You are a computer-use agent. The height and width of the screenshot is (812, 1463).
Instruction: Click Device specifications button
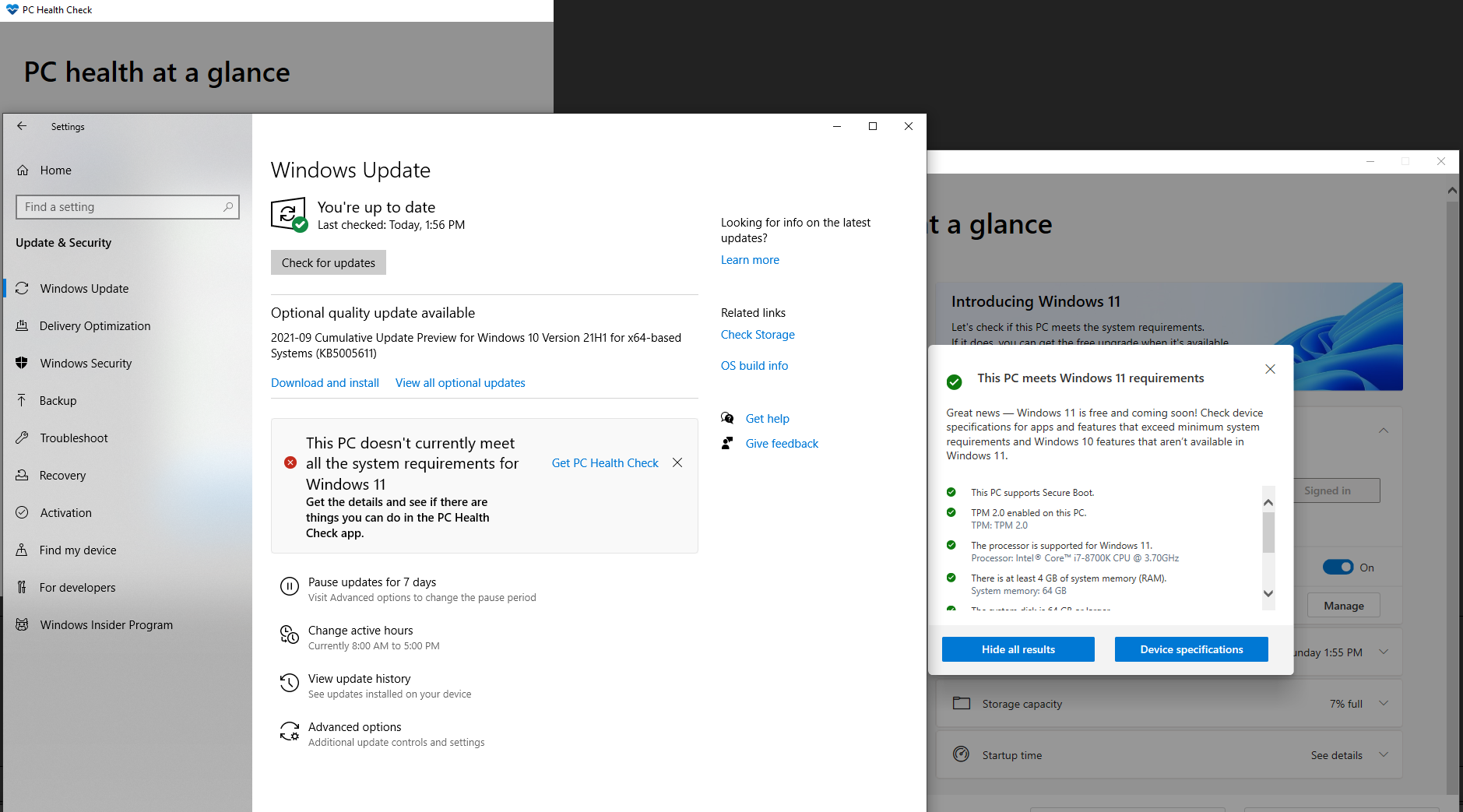pyautogui.click(x=1191, y=649)
